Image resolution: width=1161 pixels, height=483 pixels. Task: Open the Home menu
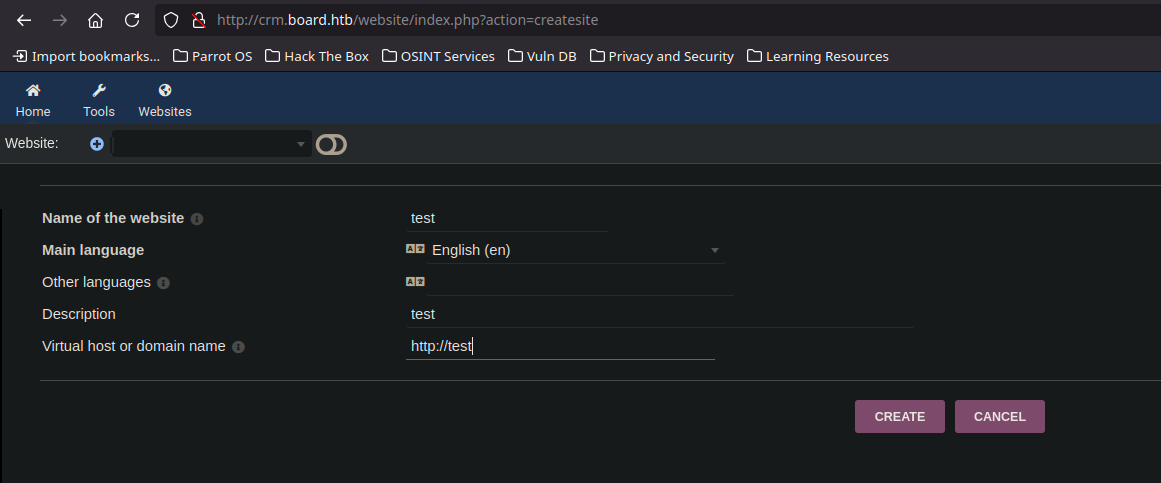click(x=33, y=100)
